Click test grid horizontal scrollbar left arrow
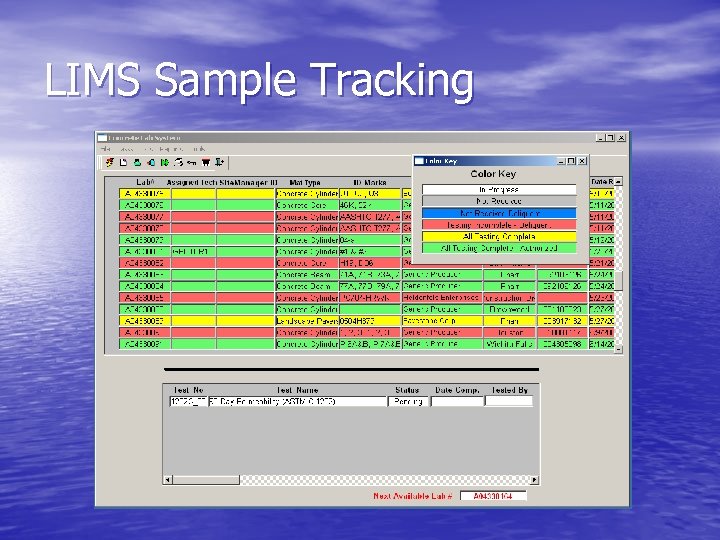 168,480
